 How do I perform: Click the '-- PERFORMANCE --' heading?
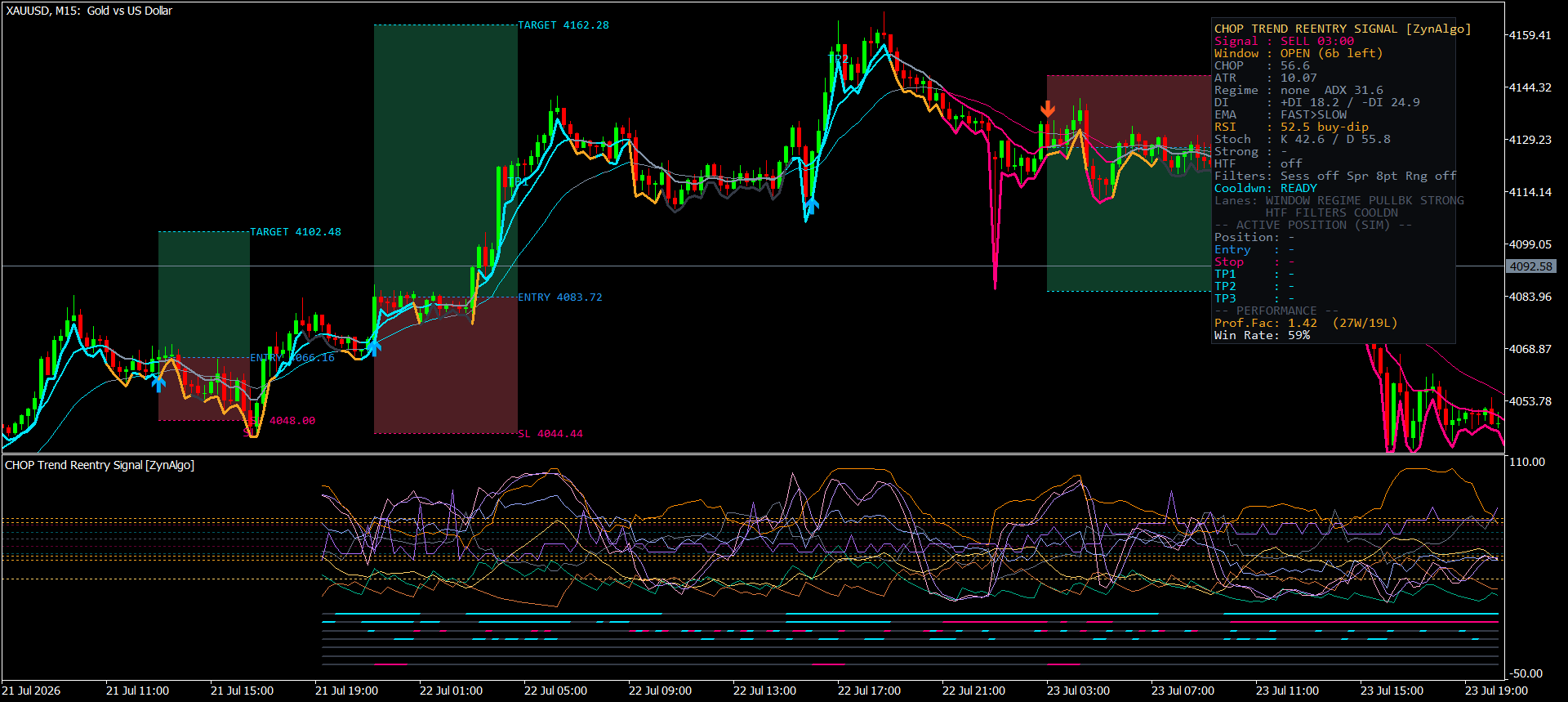tap(1276, 311)
